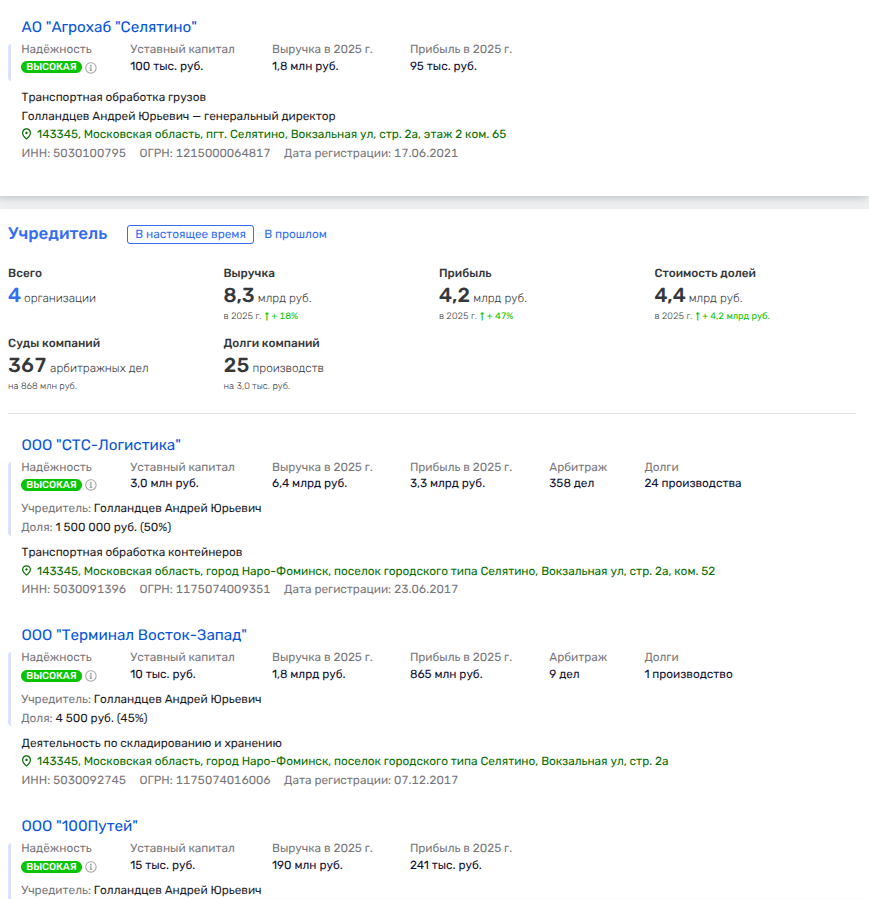Click the map pin by СТС-Логистика address
Screen dimensions: 869x899
27,571
